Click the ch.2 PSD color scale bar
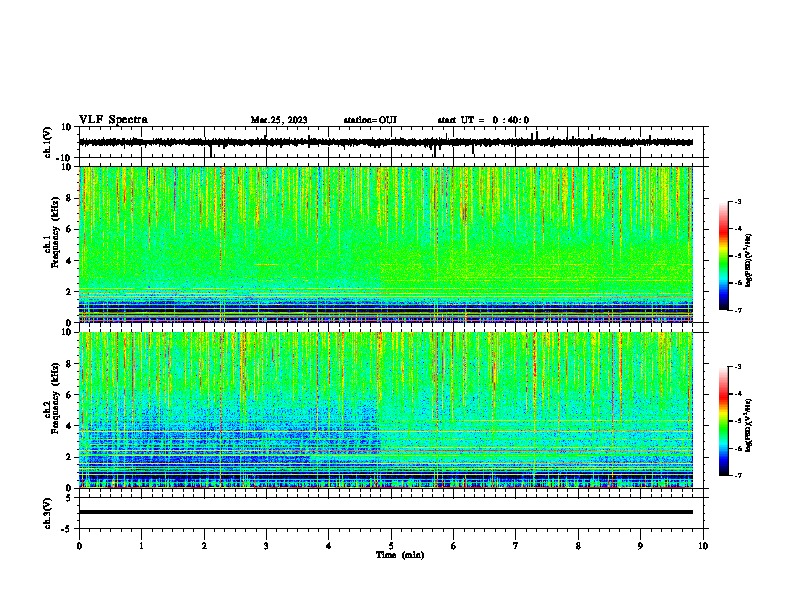This screenshot has height=612, width=792. [724, 421]
